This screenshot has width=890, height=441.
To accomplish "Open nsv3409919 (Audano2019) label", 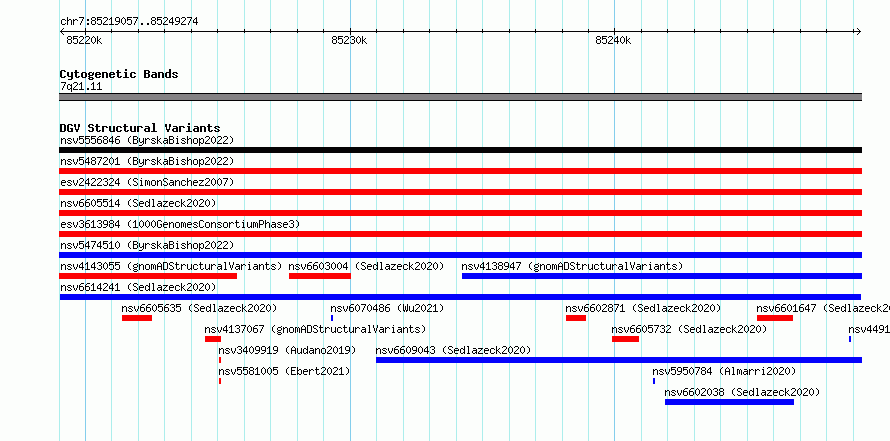I will pyautogui.click(x=287, y=350).
